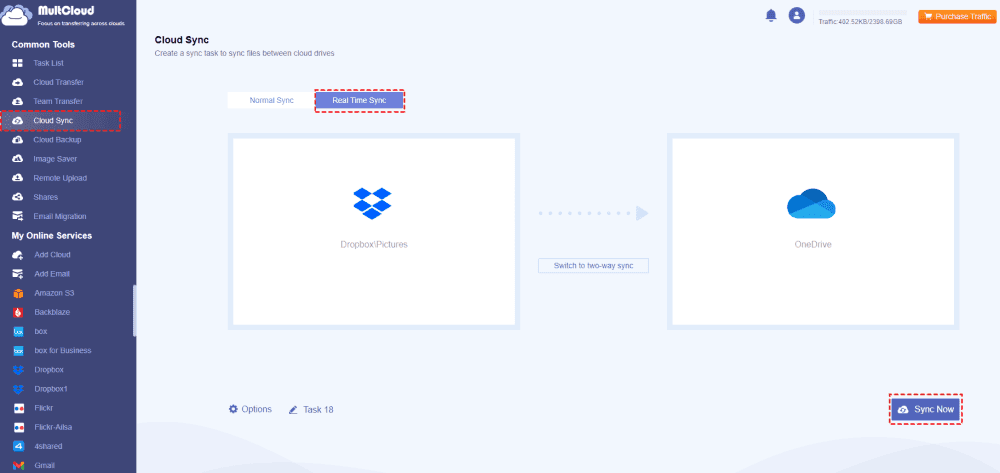Select the Real Time Sync tab
1000x473 pixels.
click(359, 100)
